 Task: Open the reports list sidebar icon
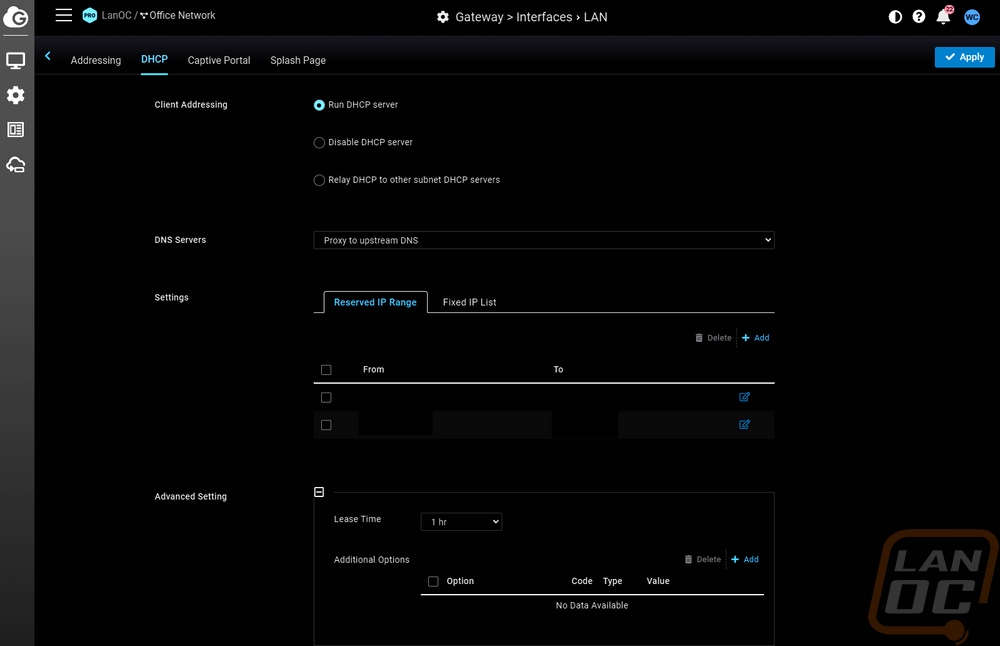click(x=15, y=130)
